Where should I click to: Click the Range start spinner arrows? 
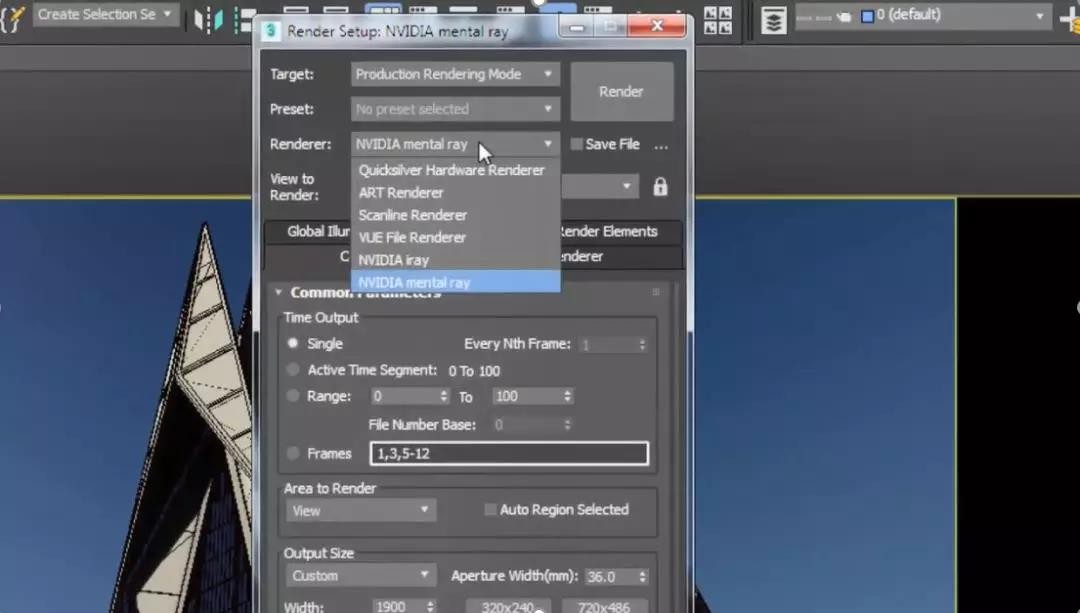[444, 396]
